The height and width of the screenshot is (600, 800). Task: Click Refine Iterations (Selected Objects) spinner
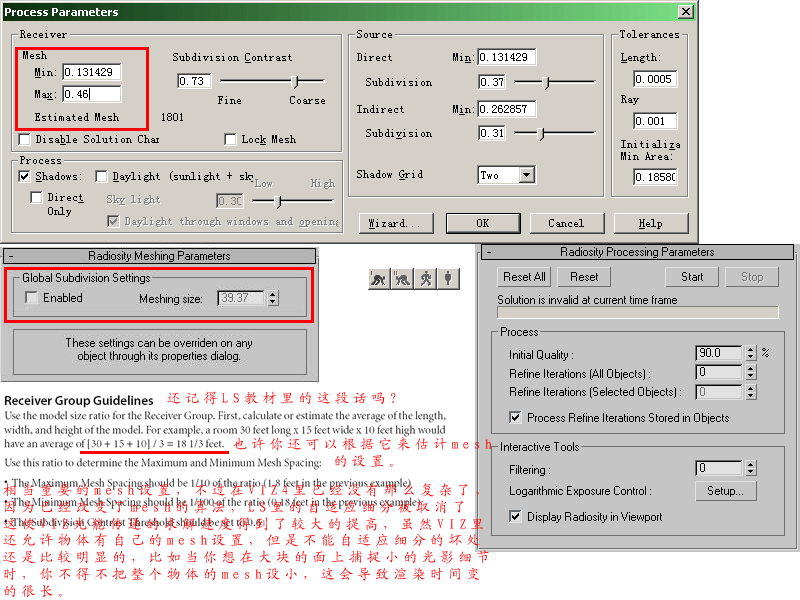coord(751,392)
